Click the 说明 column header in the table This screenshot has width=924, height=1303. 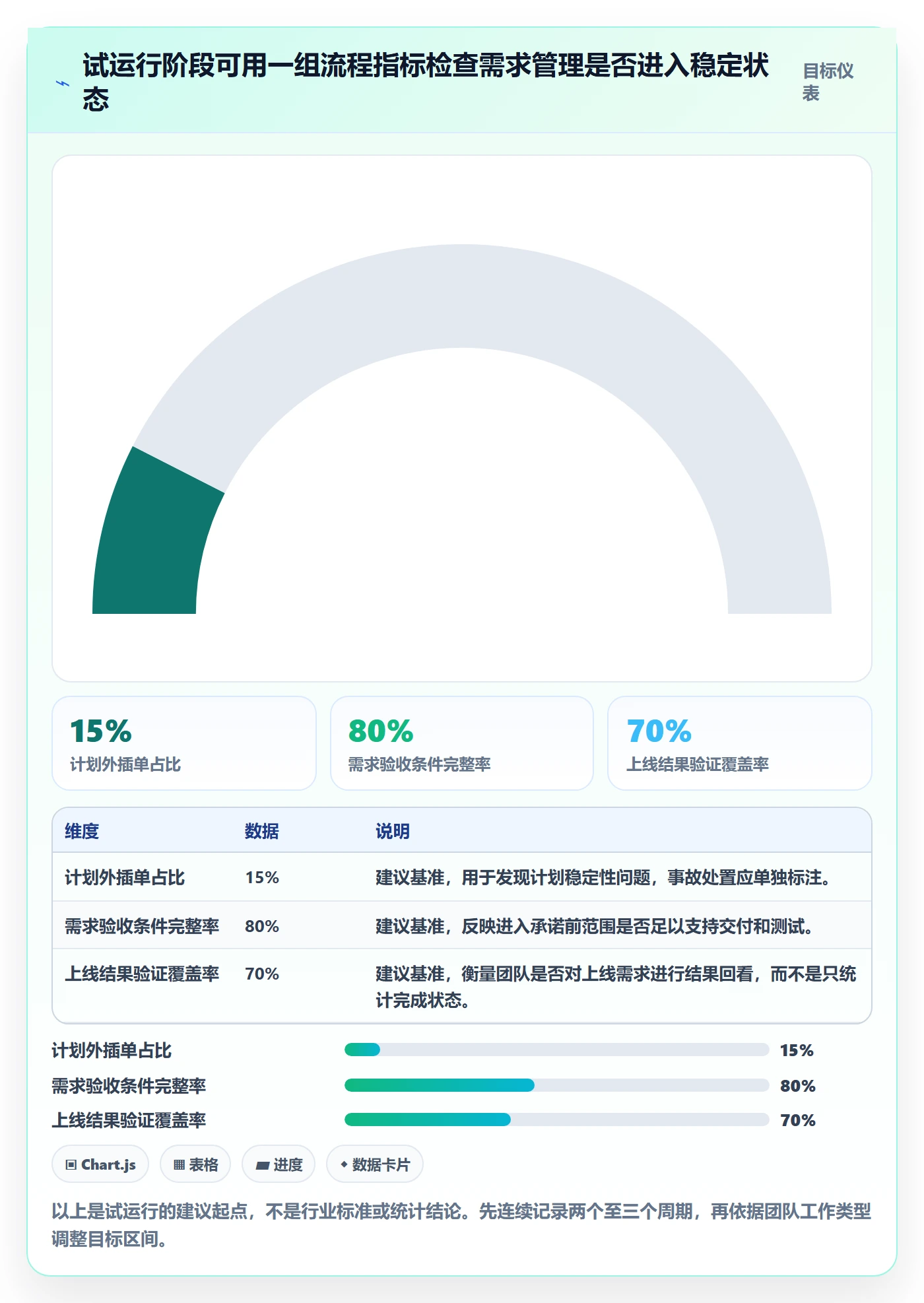click(x=393, y=831)
